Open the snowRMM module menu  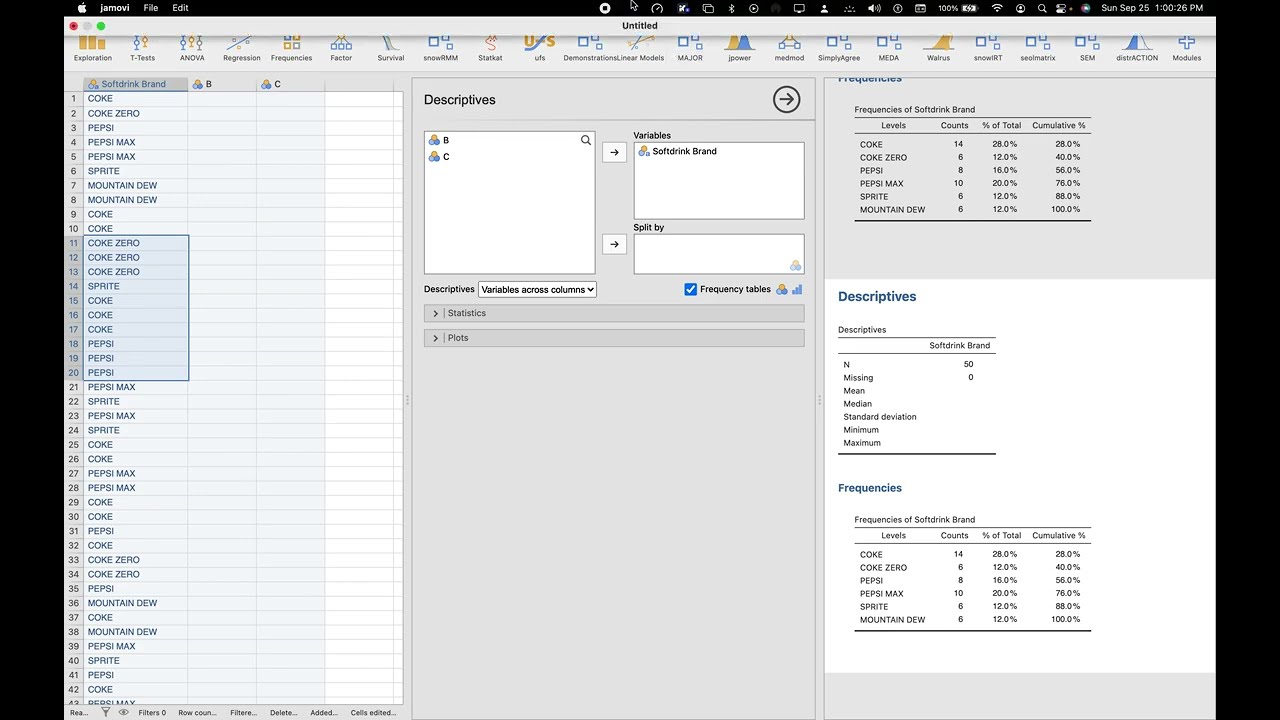(x=440, y=49)
